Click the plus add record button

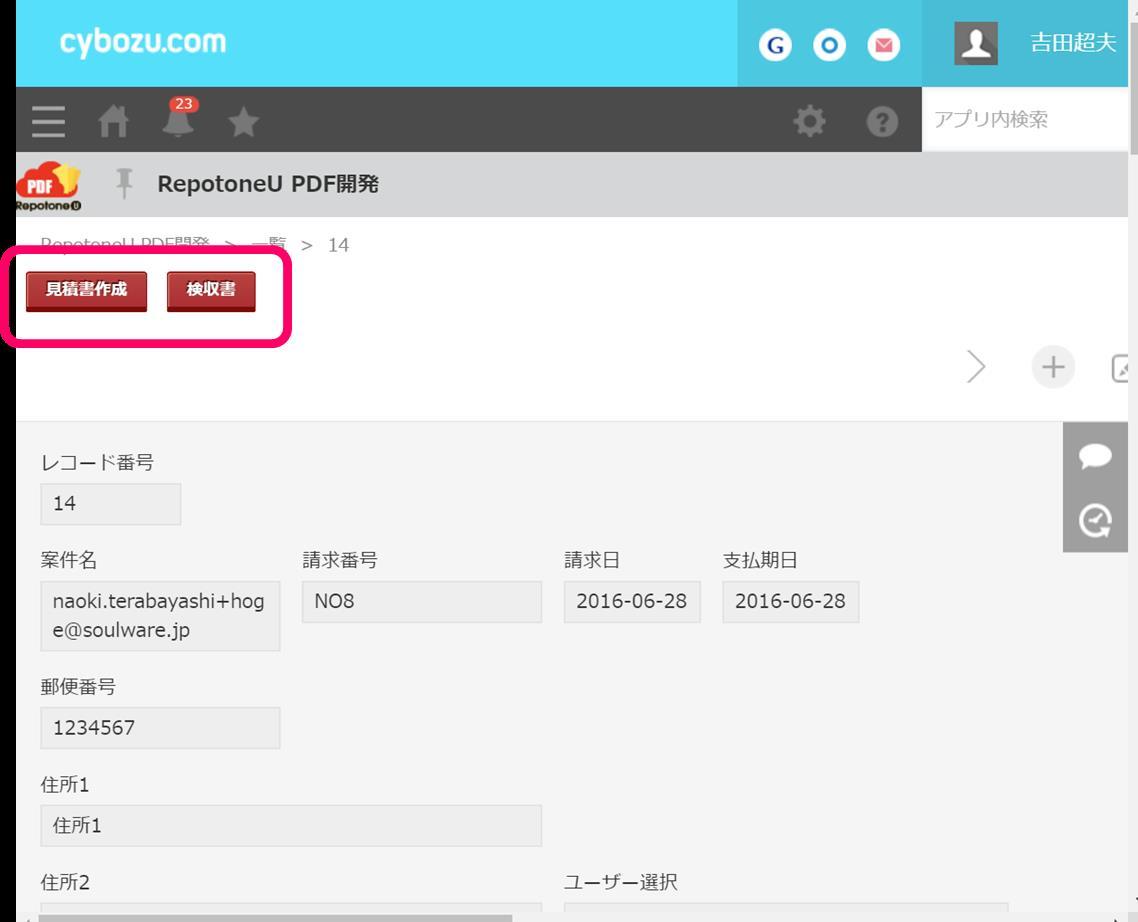point(1052,367)
